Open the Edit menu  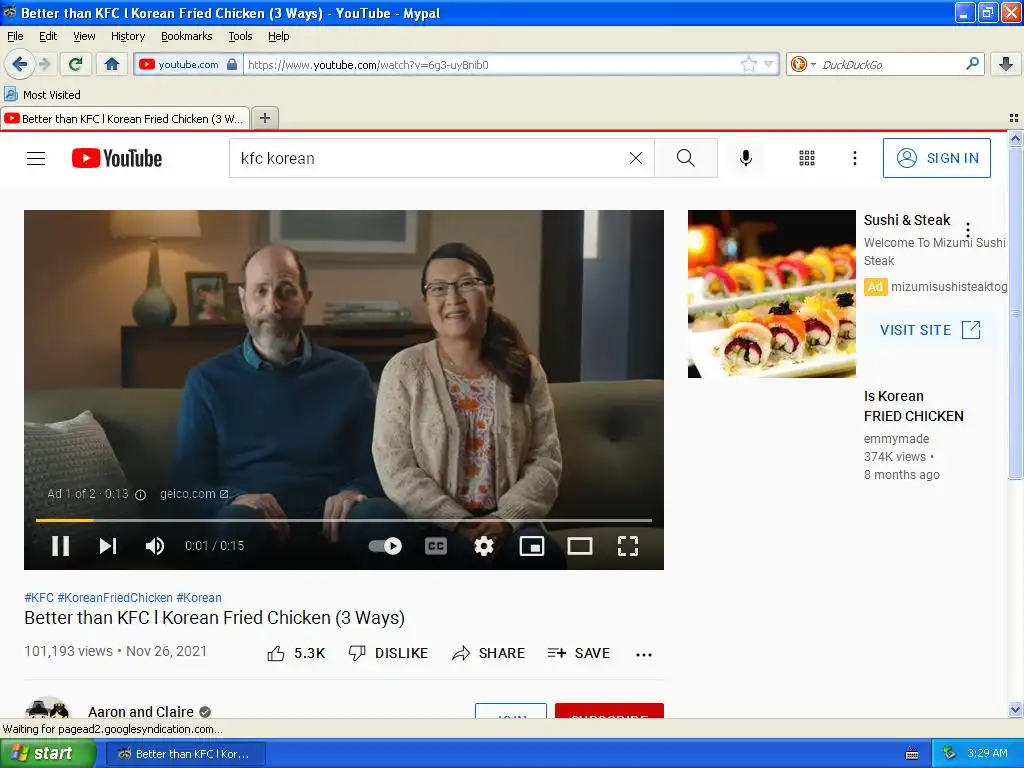click(x=48, y=36)
